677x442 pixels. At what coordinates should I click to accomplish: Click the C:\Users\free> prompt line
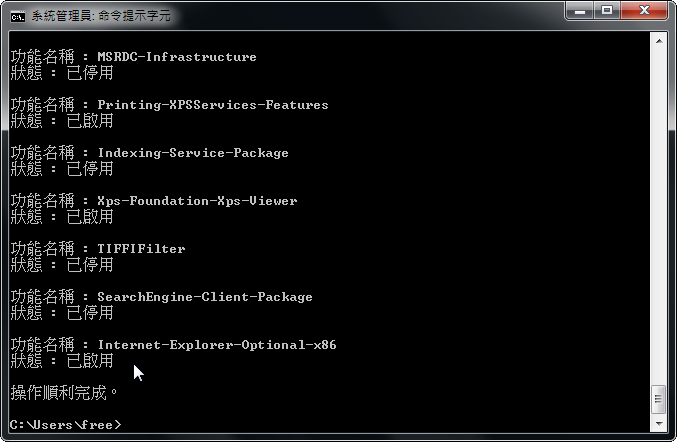(66, 425)
